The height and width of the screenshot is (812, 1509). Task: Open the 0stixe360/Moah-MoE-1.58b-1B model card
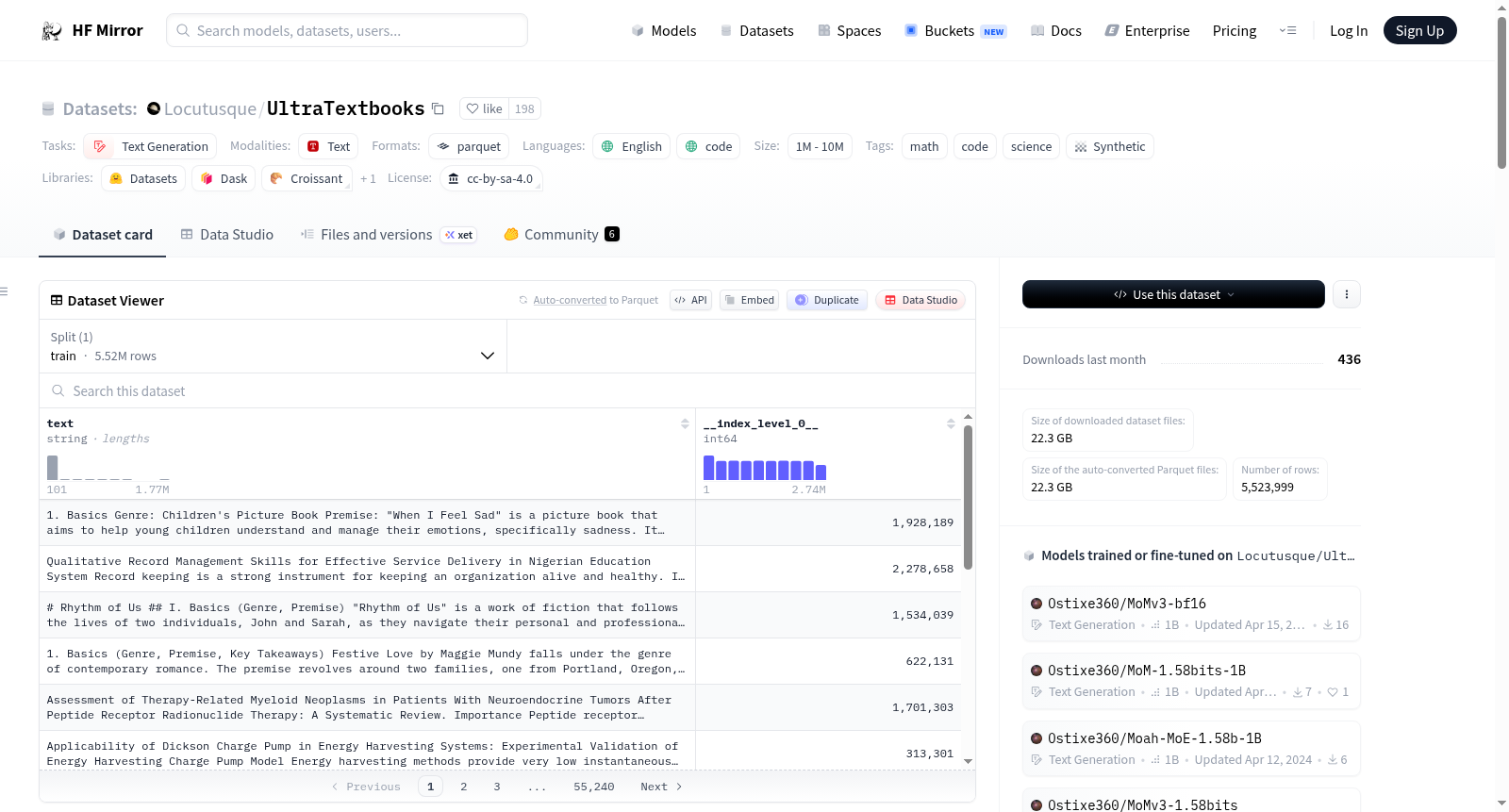coord(1191,749)
